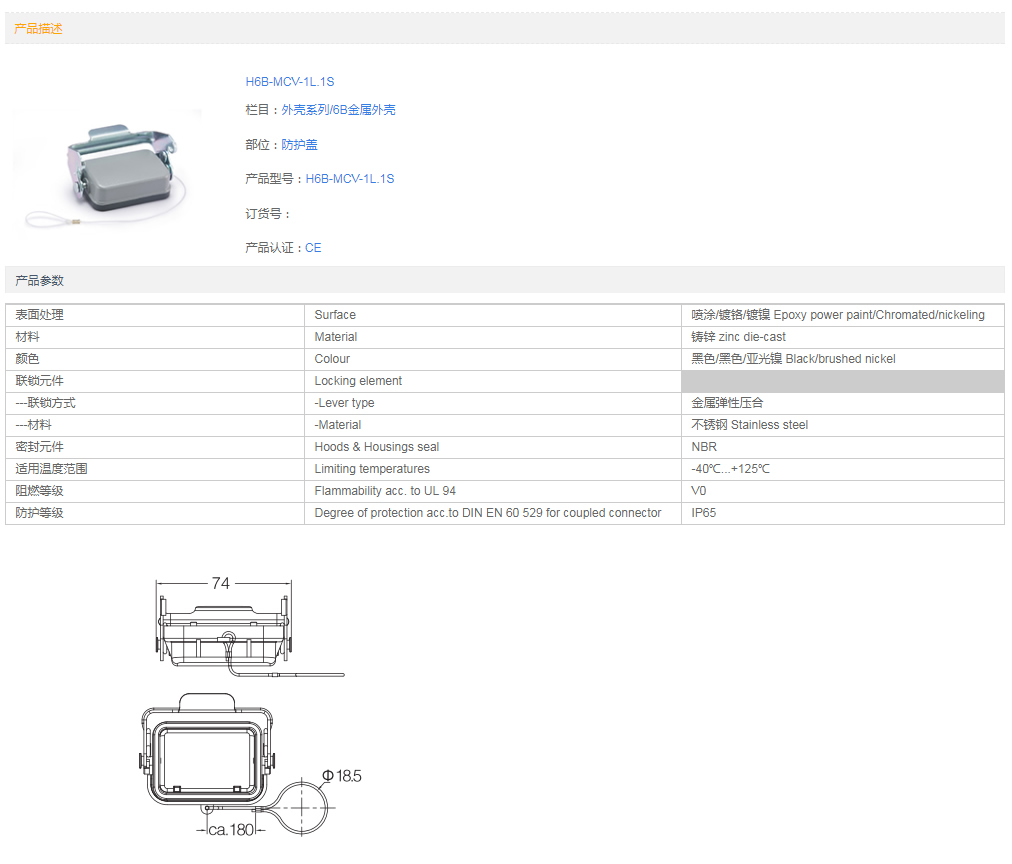Click the CE certification text
Image resolution: width=1012 pixels, height=864 pixels.
[313, 248]
